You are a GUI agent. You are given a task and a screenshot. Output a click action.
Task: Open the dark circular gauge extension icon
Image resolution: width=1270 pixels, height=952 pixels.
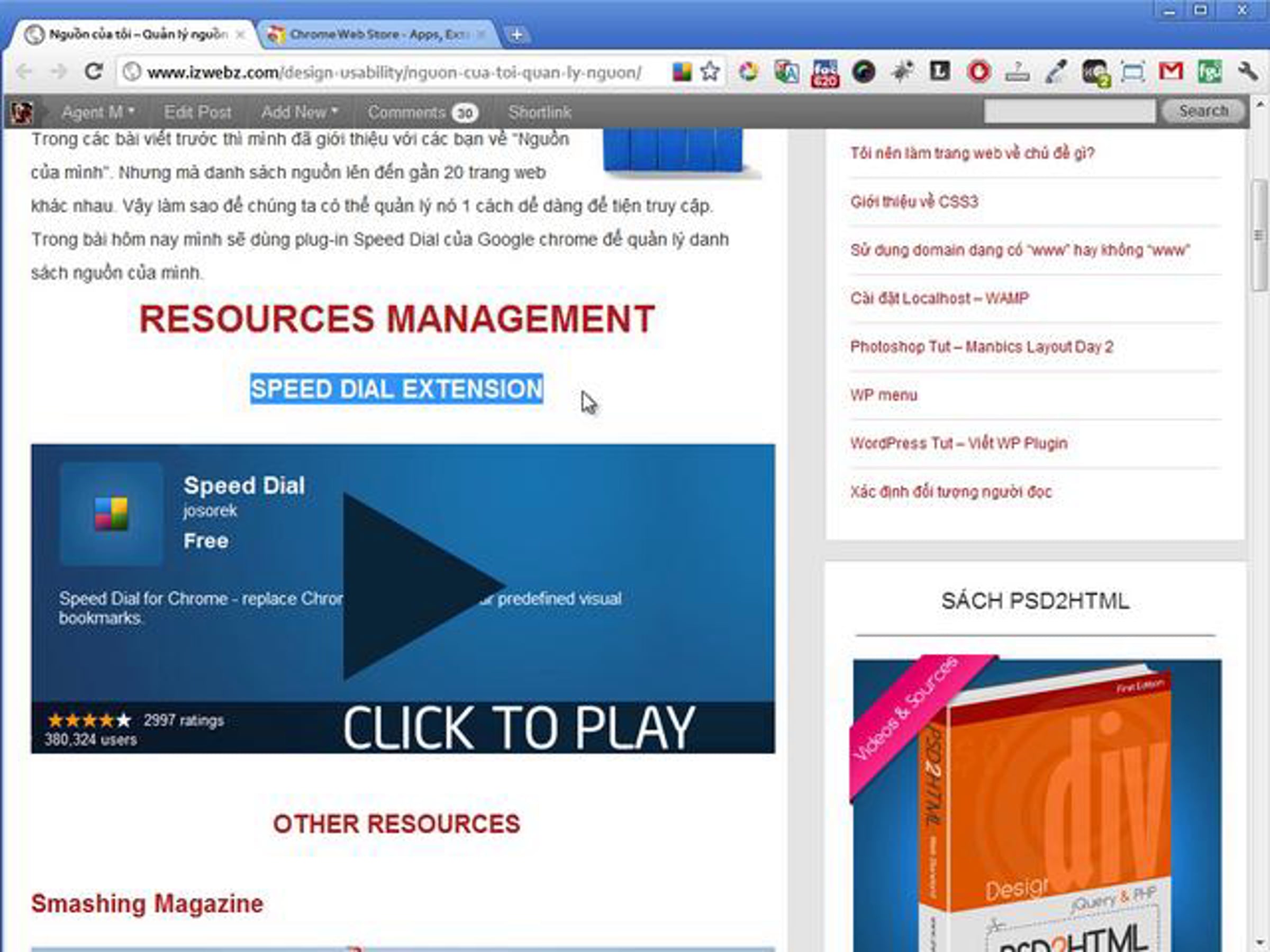click(864, 72)
